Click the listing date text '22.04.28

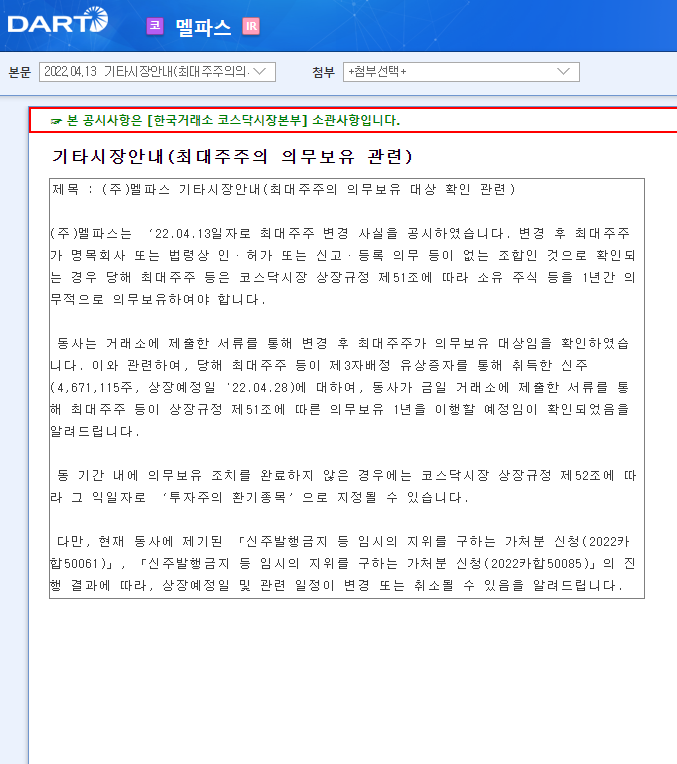click(x=258, y=387)
